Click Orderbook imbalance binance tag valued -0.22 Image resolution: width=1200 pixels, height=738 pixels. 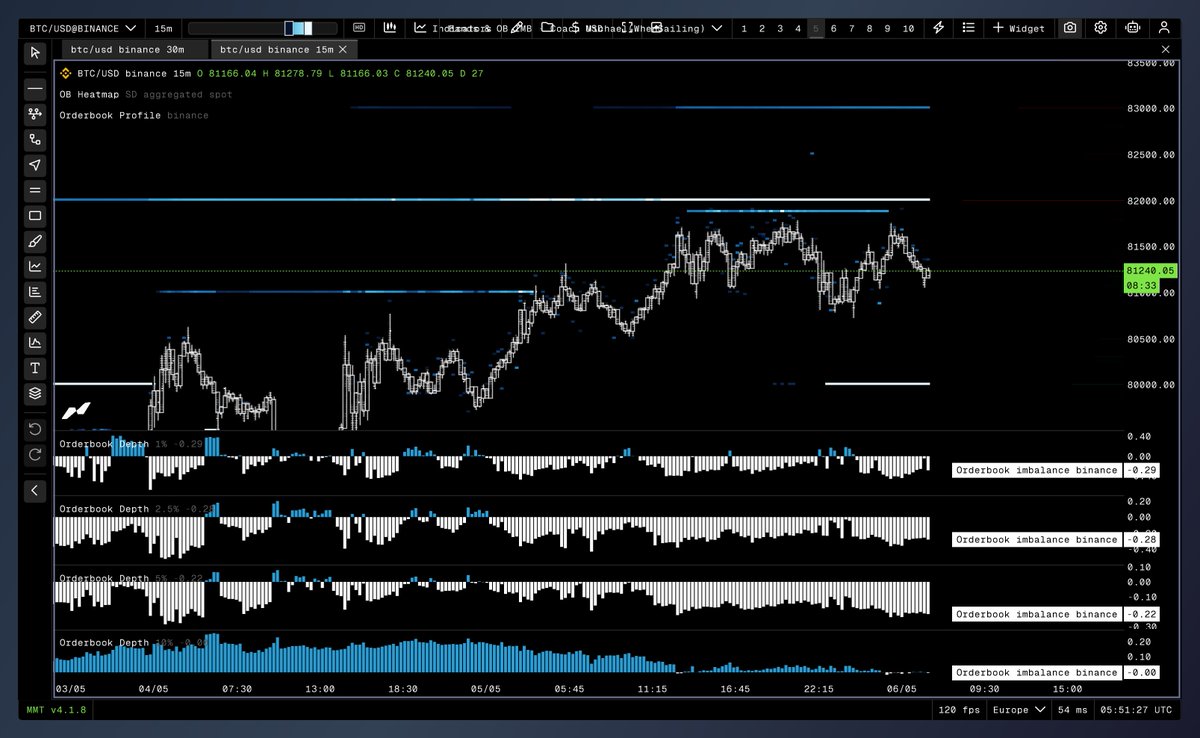[x=1036, y=614]
